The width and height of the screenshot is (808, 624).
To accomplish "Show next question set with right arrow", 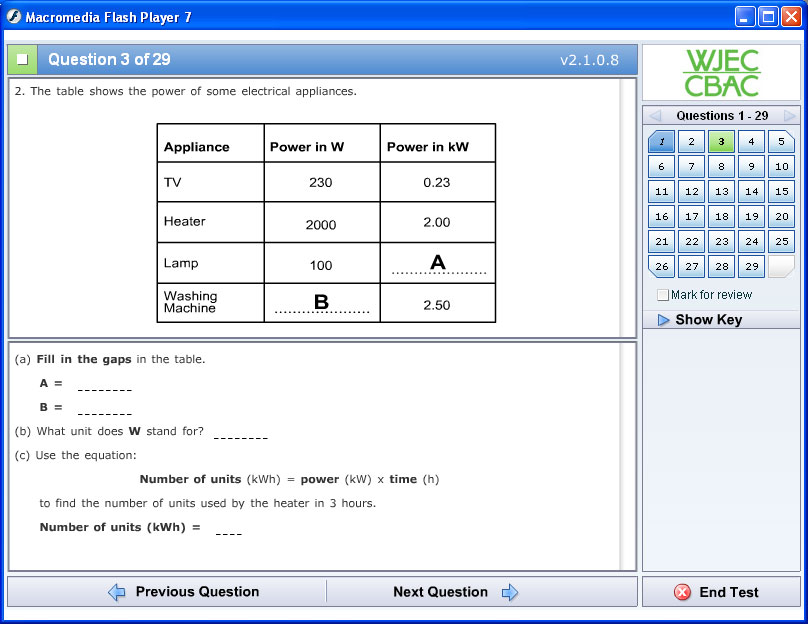I will pyautogui.click(x=789, y=115).
